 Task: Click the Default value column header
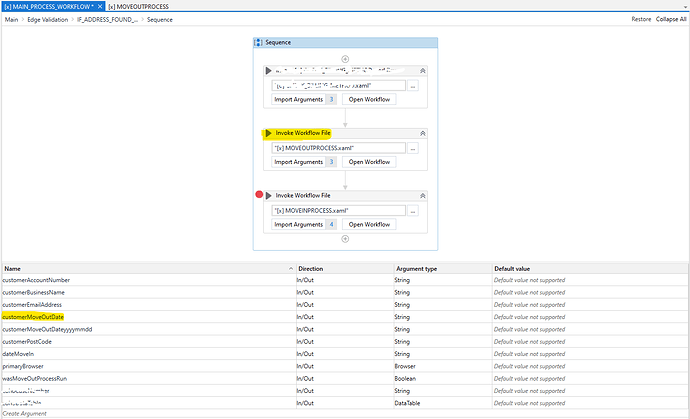pyautogui.click(x=590, y=268)
